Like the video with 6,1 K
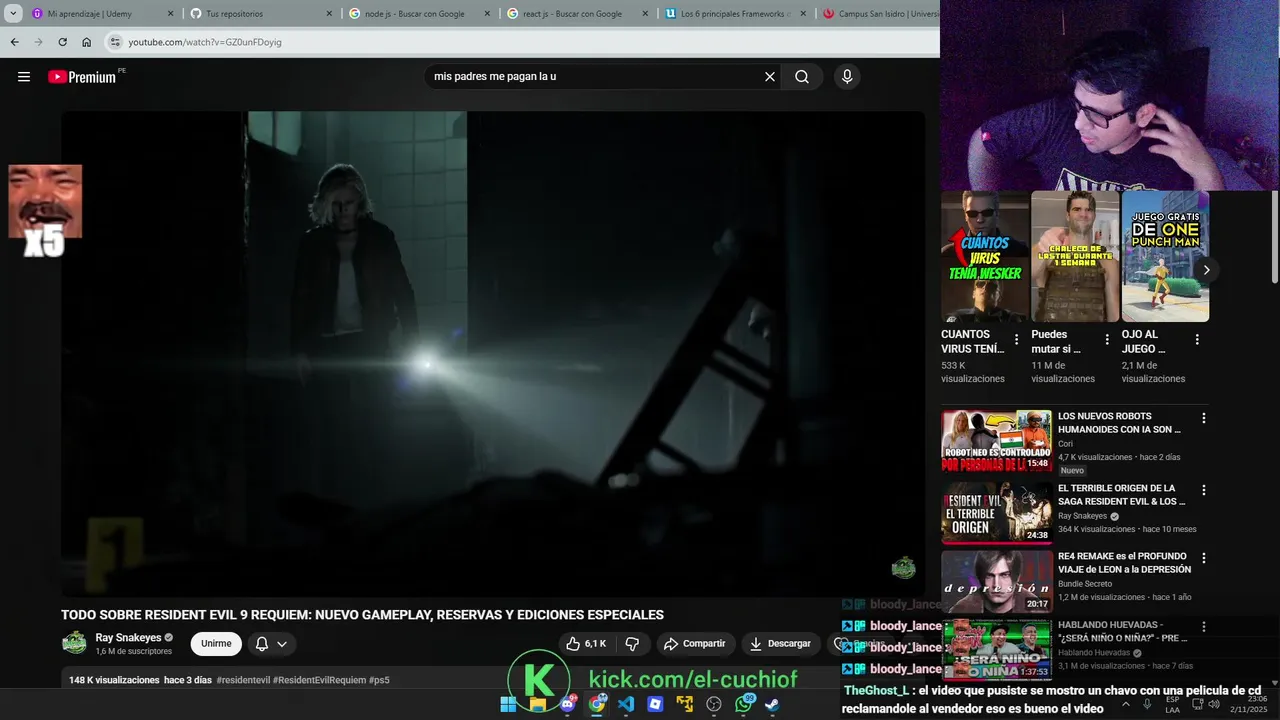Image resolution: width=1280 pixels, height=720 pixels. (x=586, y=644)
